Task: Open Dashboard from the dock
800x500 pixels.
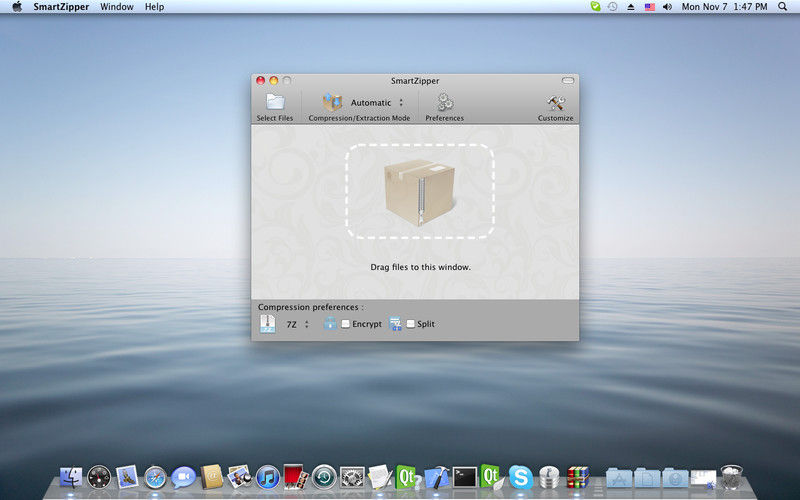Action: 99,478
